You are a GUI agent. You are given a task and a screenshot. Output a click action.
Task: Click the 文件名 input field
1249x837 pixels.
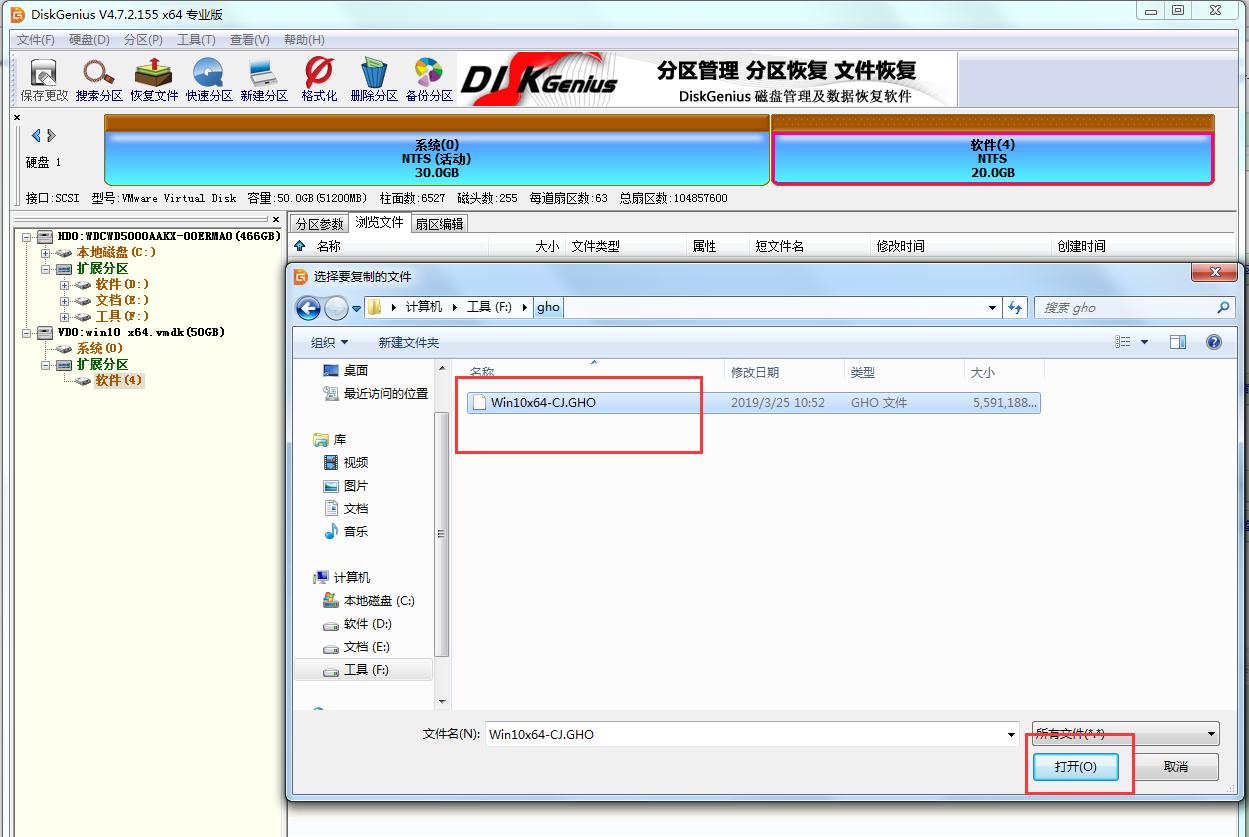tap(752, 735)
